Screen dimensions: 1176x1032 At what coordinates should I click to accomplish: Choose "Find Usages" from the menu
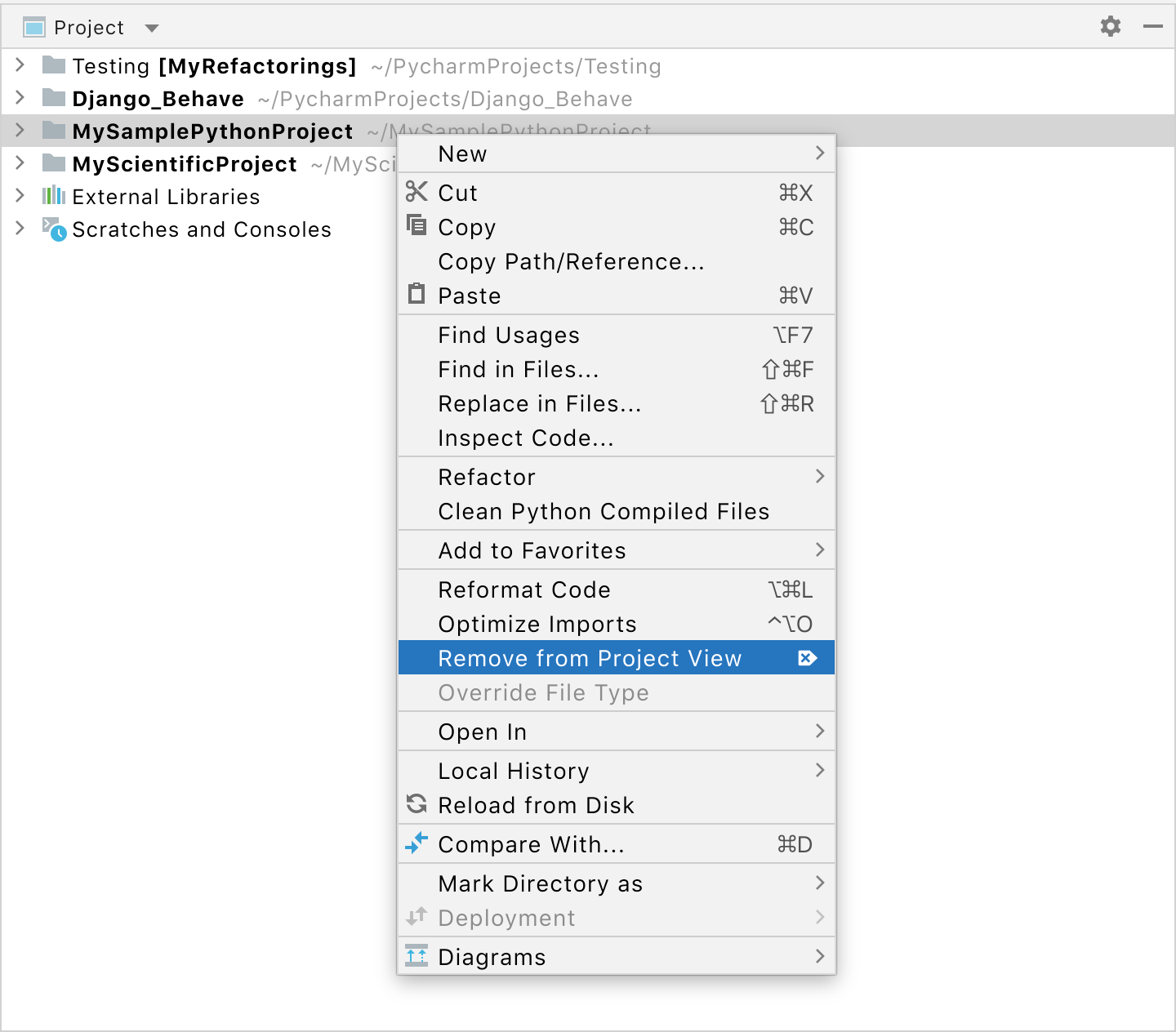(509, 335)
